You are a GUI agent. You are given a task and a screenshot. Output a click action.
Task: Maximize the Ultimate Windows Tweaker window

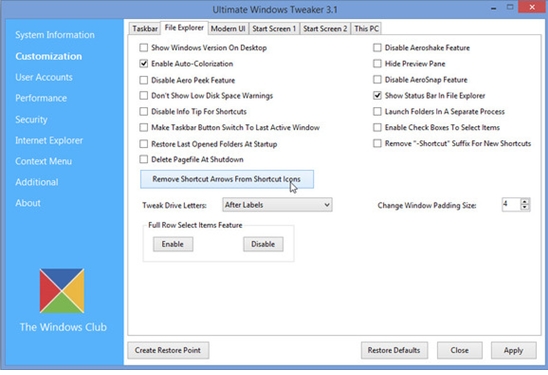[x=510, y=7]
